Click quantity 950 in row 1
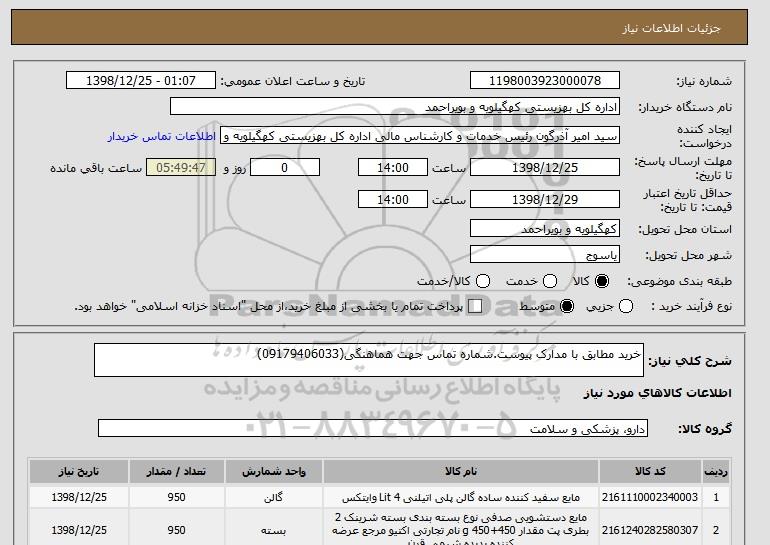The image size is (770, 545). tap(176, 497)
